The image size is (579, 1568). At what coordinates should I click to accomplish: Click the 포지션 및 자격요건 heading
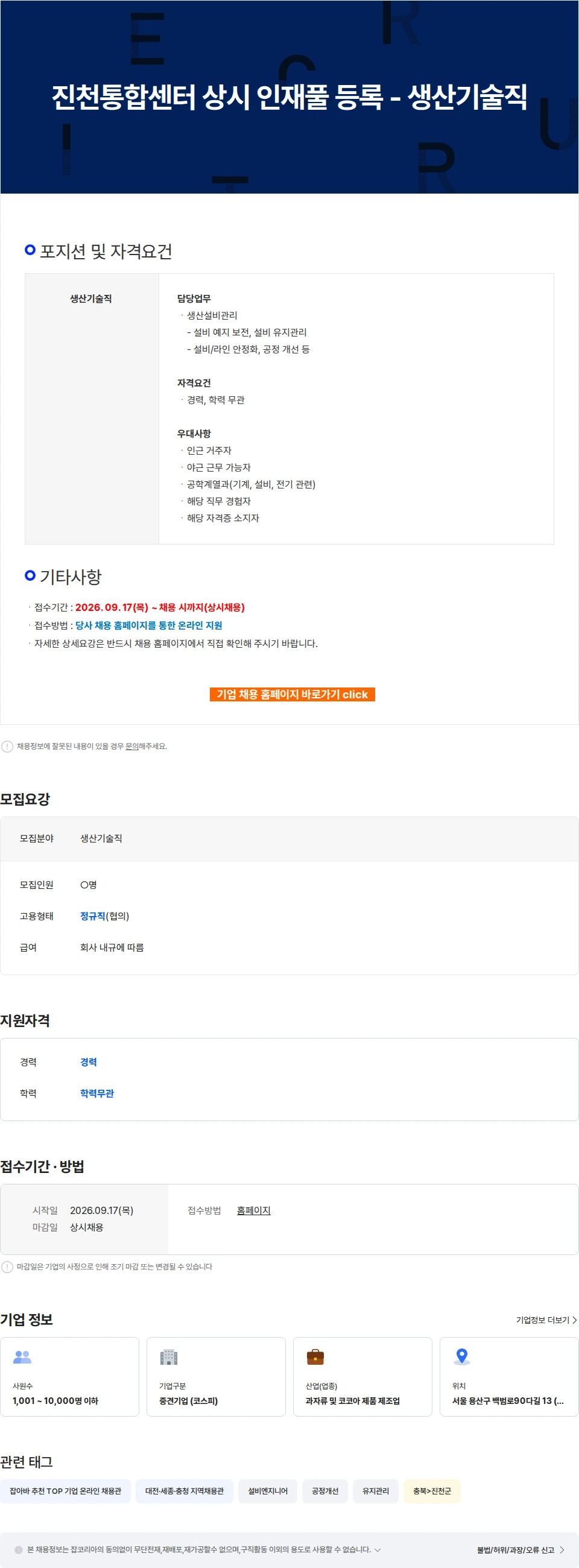(106, 251)
